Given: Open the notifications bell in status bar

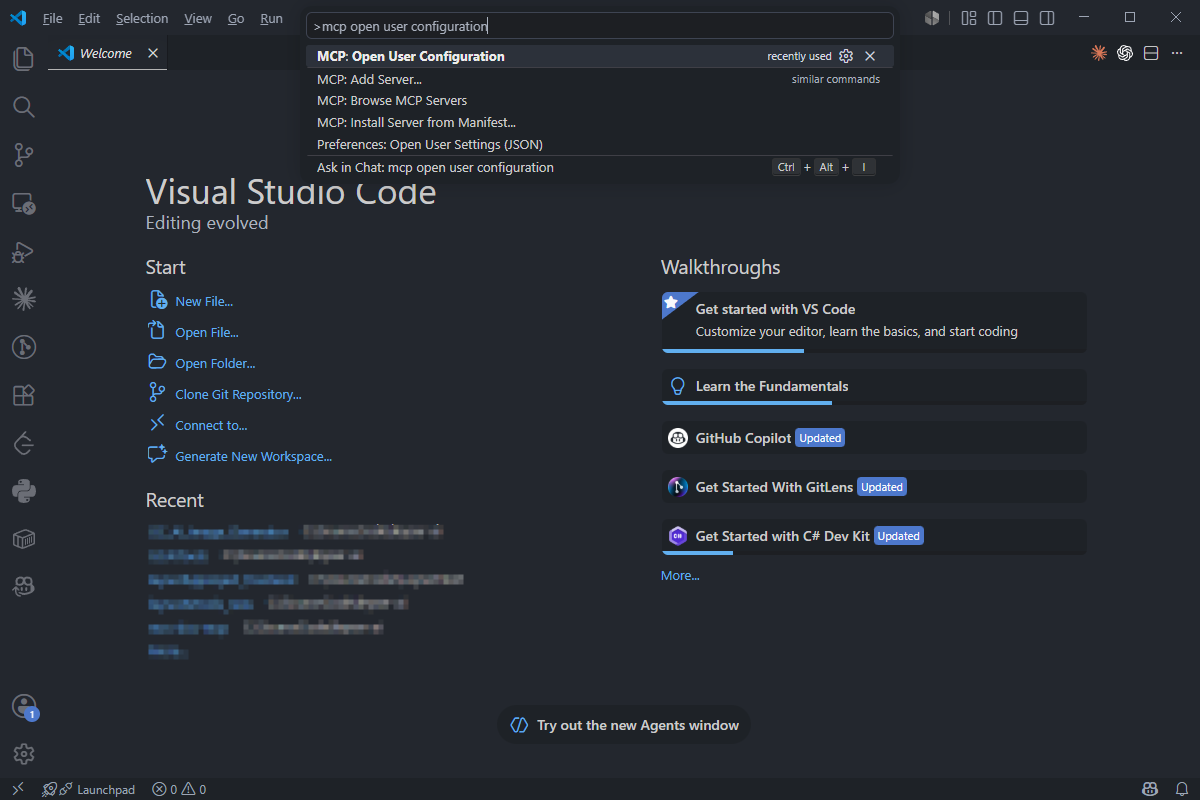Looking at the screenshot, I should pos(1180,789).
